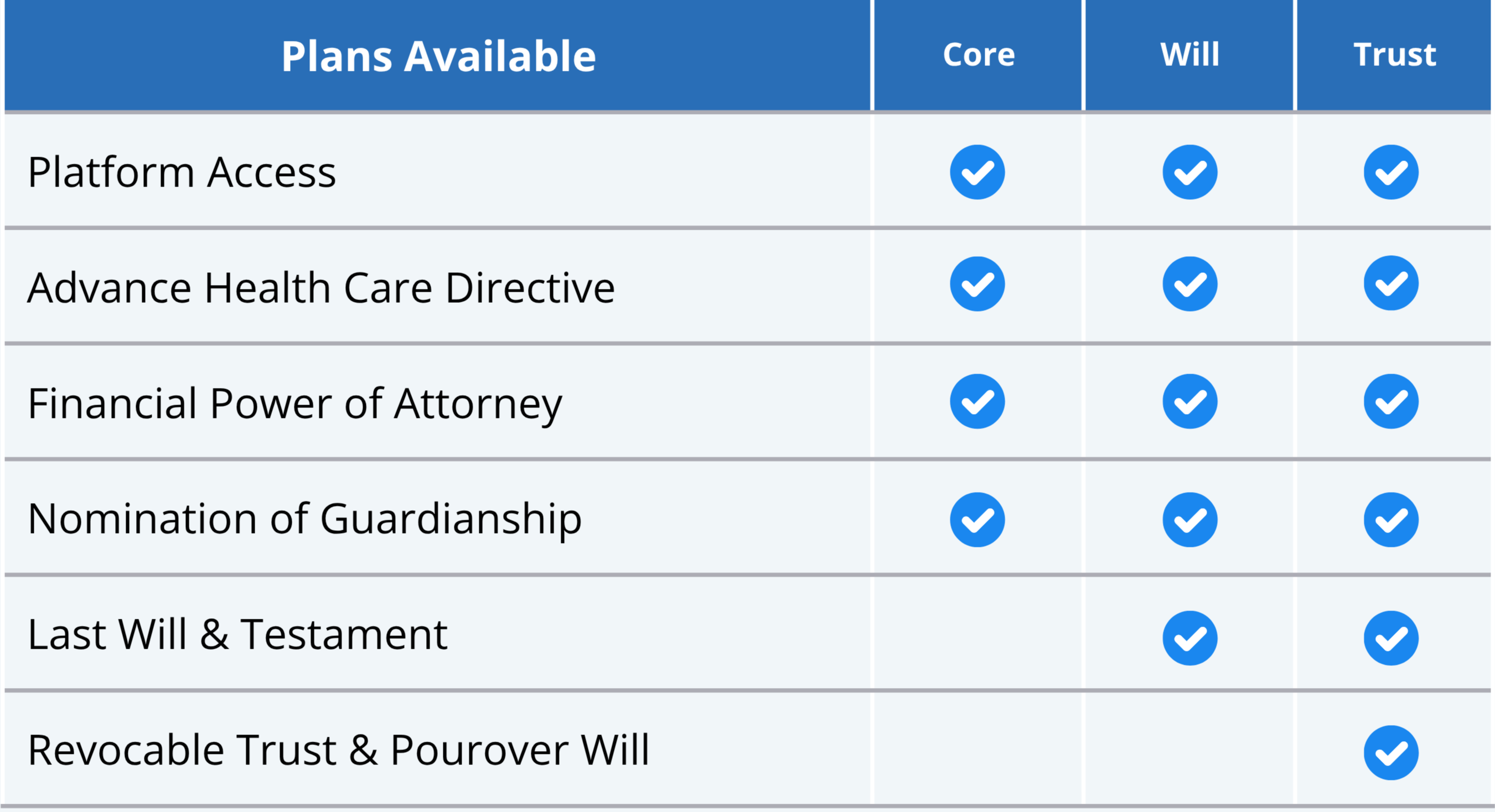Click Financial Power of Attorney checkmark under Core

[977, 402]
